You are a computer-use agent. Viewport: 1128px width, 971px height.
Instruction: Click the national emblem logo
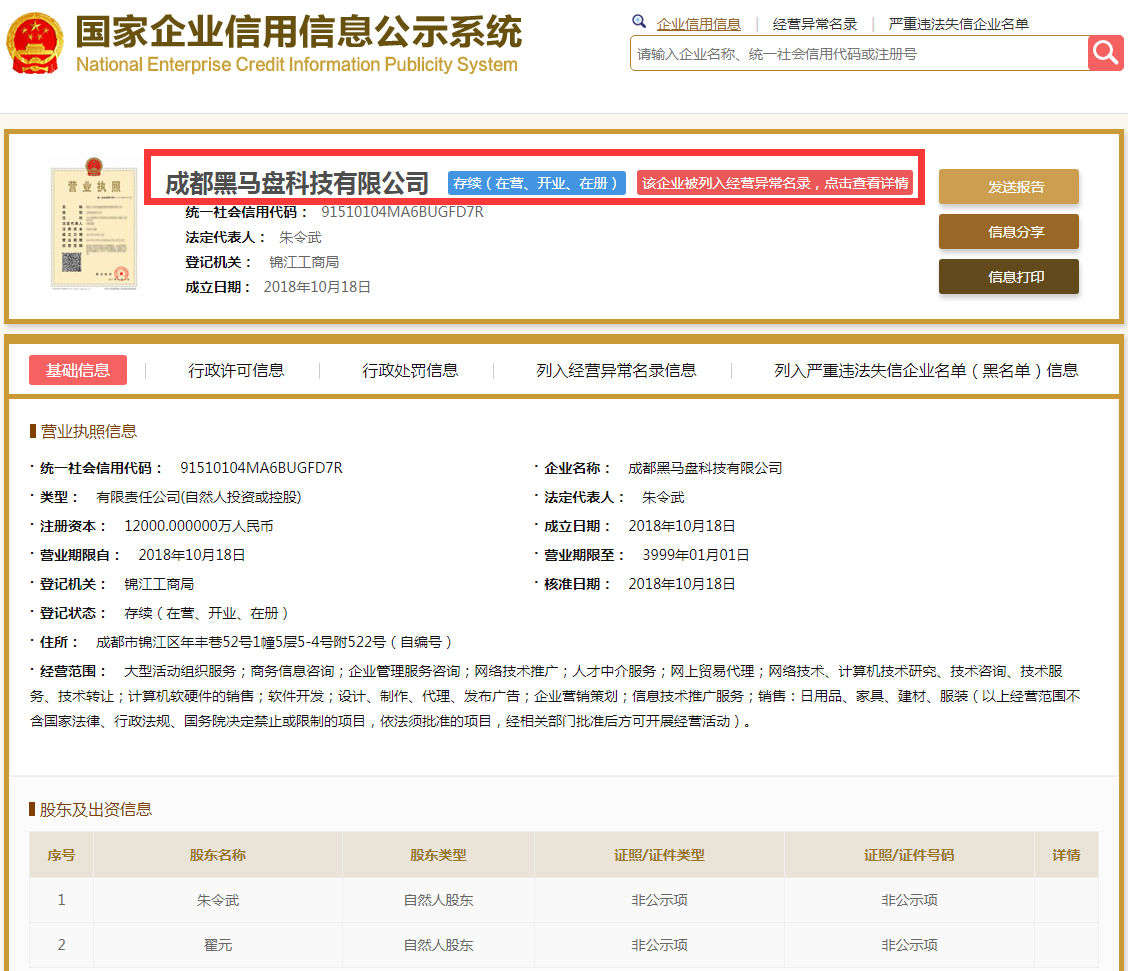pyautogui.click(x=34, y=43)
